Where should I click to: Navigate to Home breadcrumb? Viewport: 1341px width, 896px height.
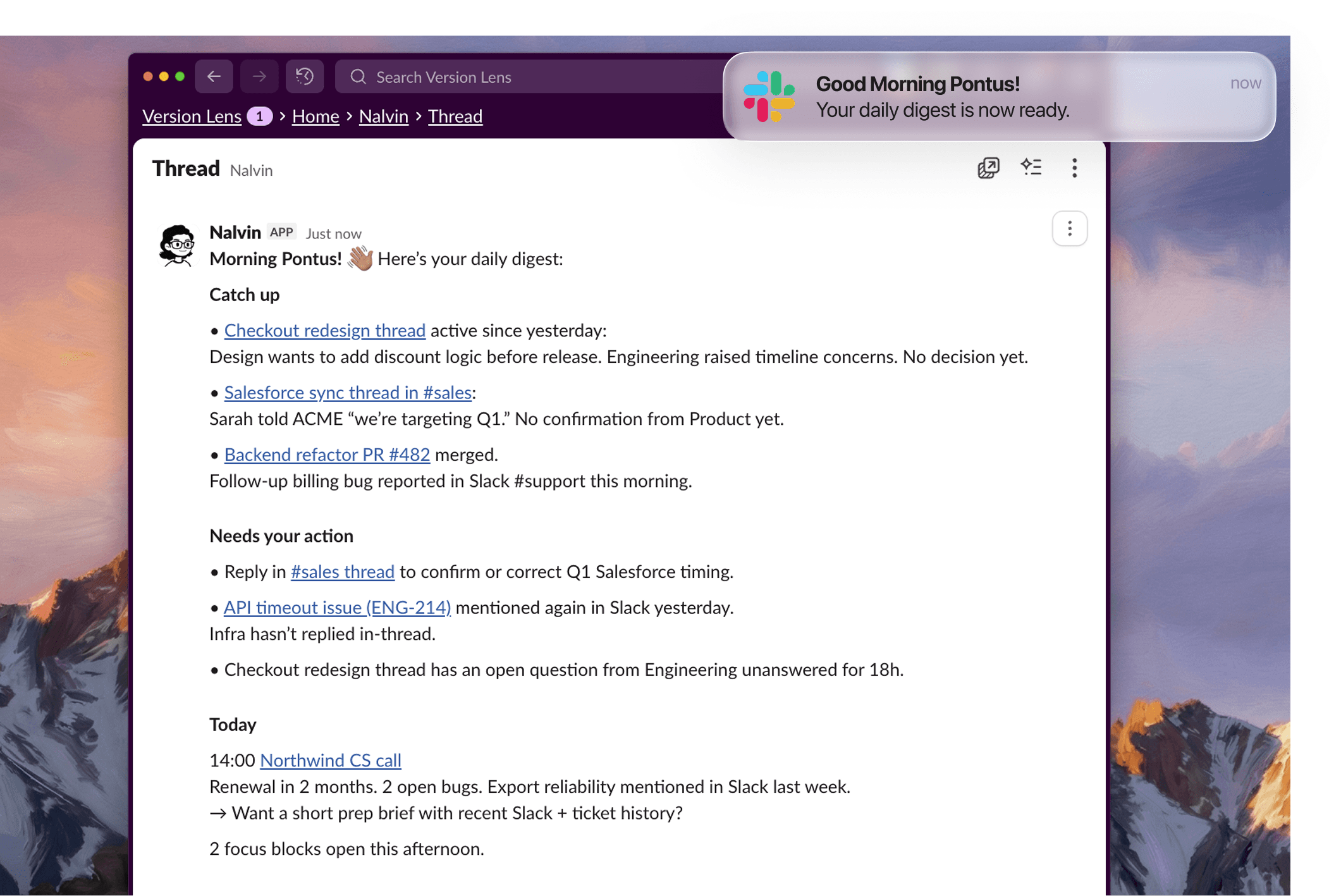[x=315, y=116]
